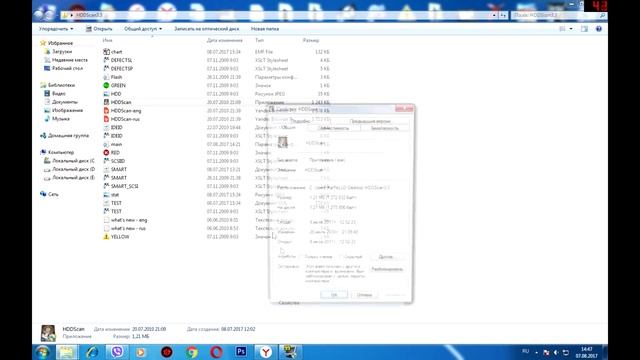
Task: Sort by the 'Размер' column header
Action: point(311,40)
